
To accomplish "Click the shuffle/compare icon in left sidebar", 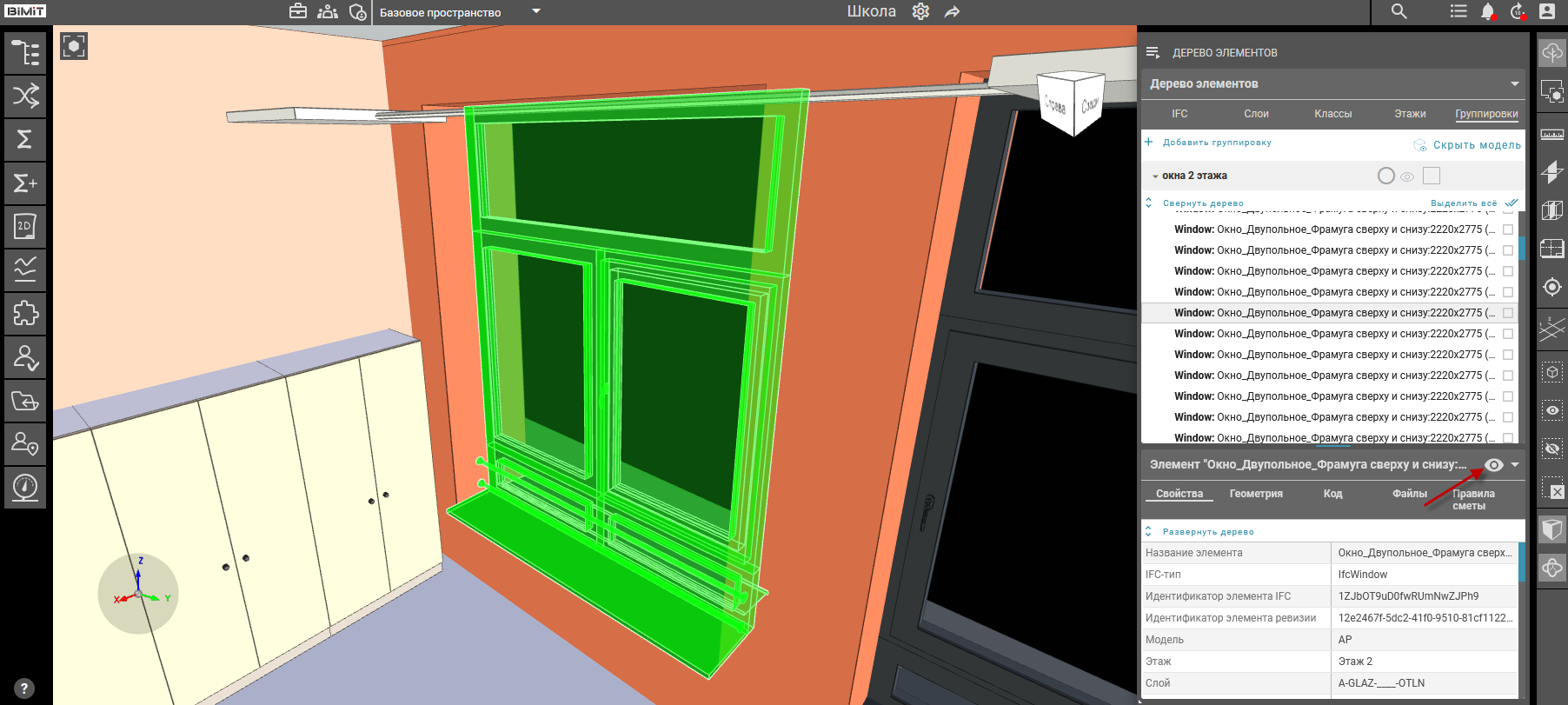I will pos(25,96).
